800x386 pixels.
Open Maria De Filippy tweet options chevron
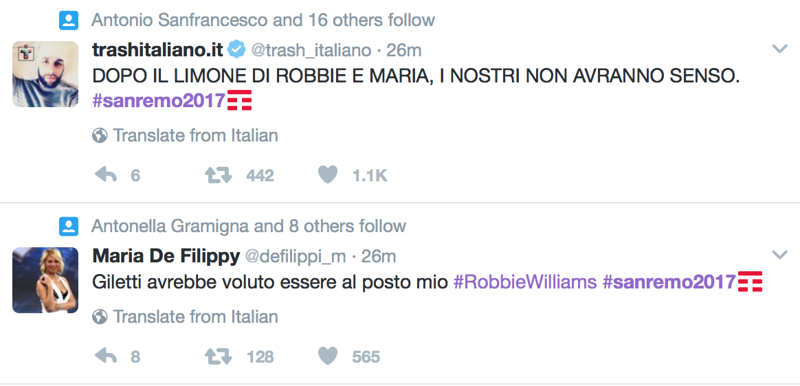pos(780,254)
